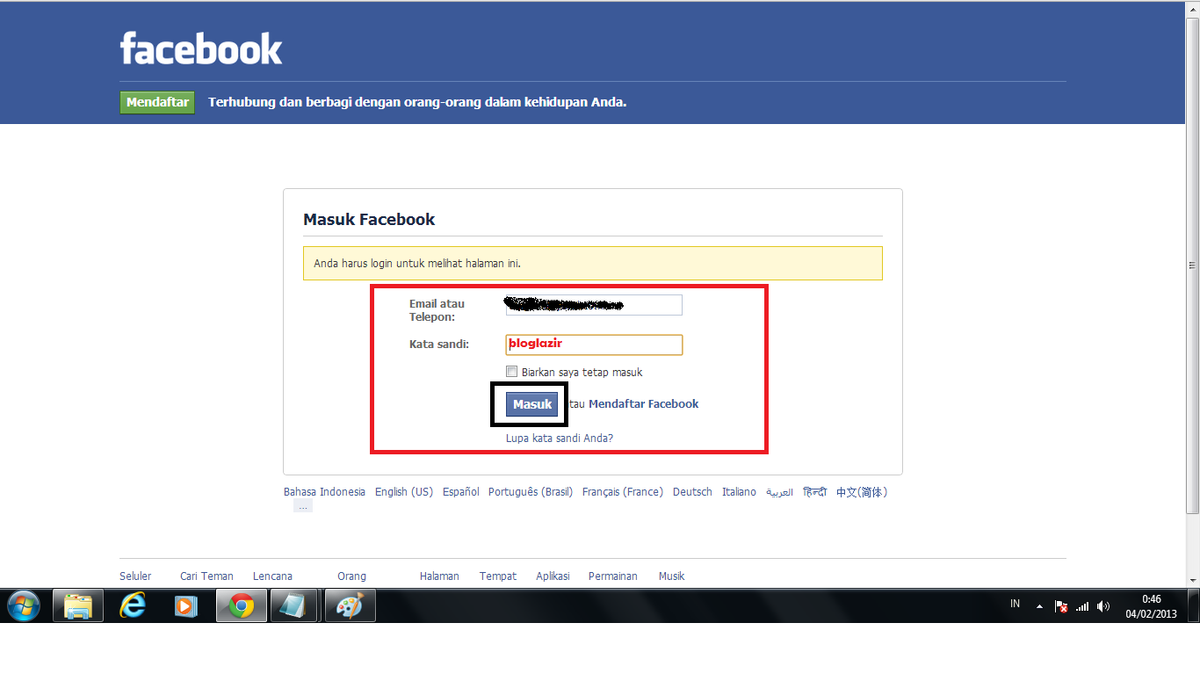
Task: Open the Halaman footer link
Action: click(439, 576)
